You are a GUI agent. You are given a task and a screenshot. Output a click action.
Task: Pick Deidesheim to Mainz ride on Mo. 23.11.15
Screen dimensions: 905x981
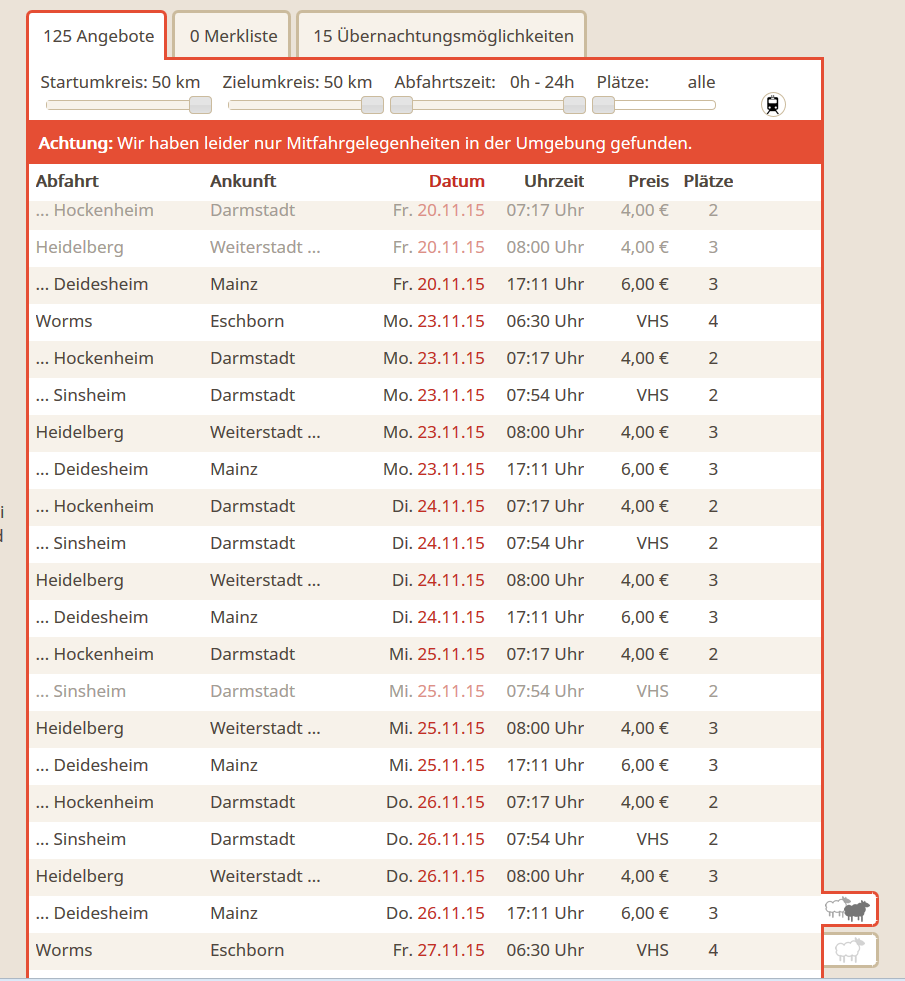pyautogui.click(x=425, y=469)
